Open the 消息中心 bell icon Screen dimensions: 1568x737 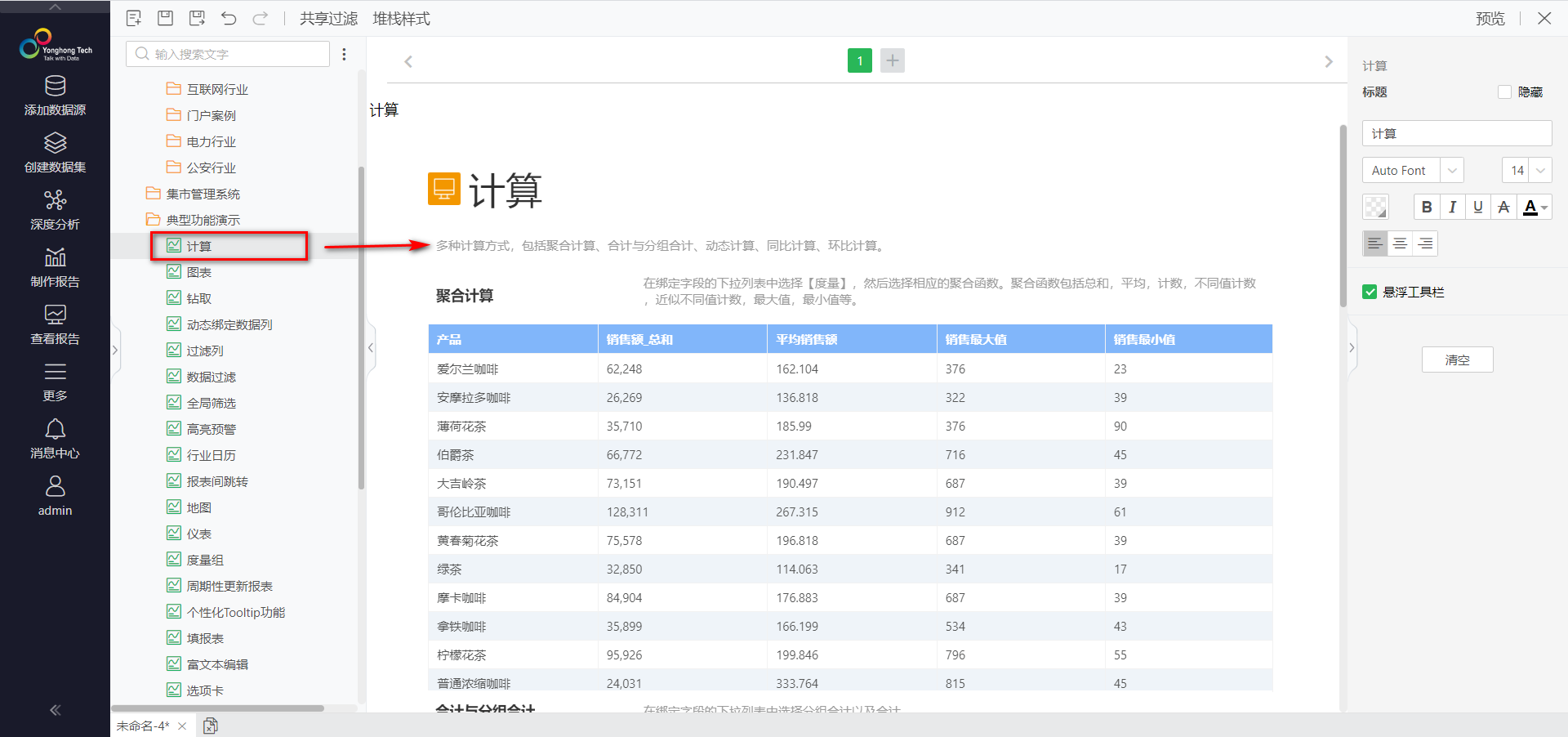tap(55, 438)
